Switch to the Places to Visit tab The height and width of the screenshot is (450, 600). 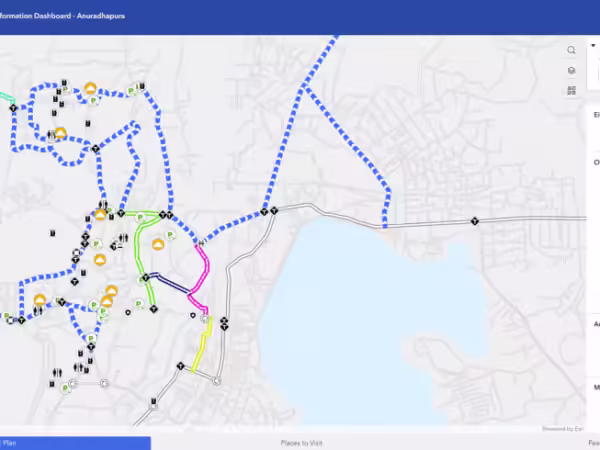point(301,442)
